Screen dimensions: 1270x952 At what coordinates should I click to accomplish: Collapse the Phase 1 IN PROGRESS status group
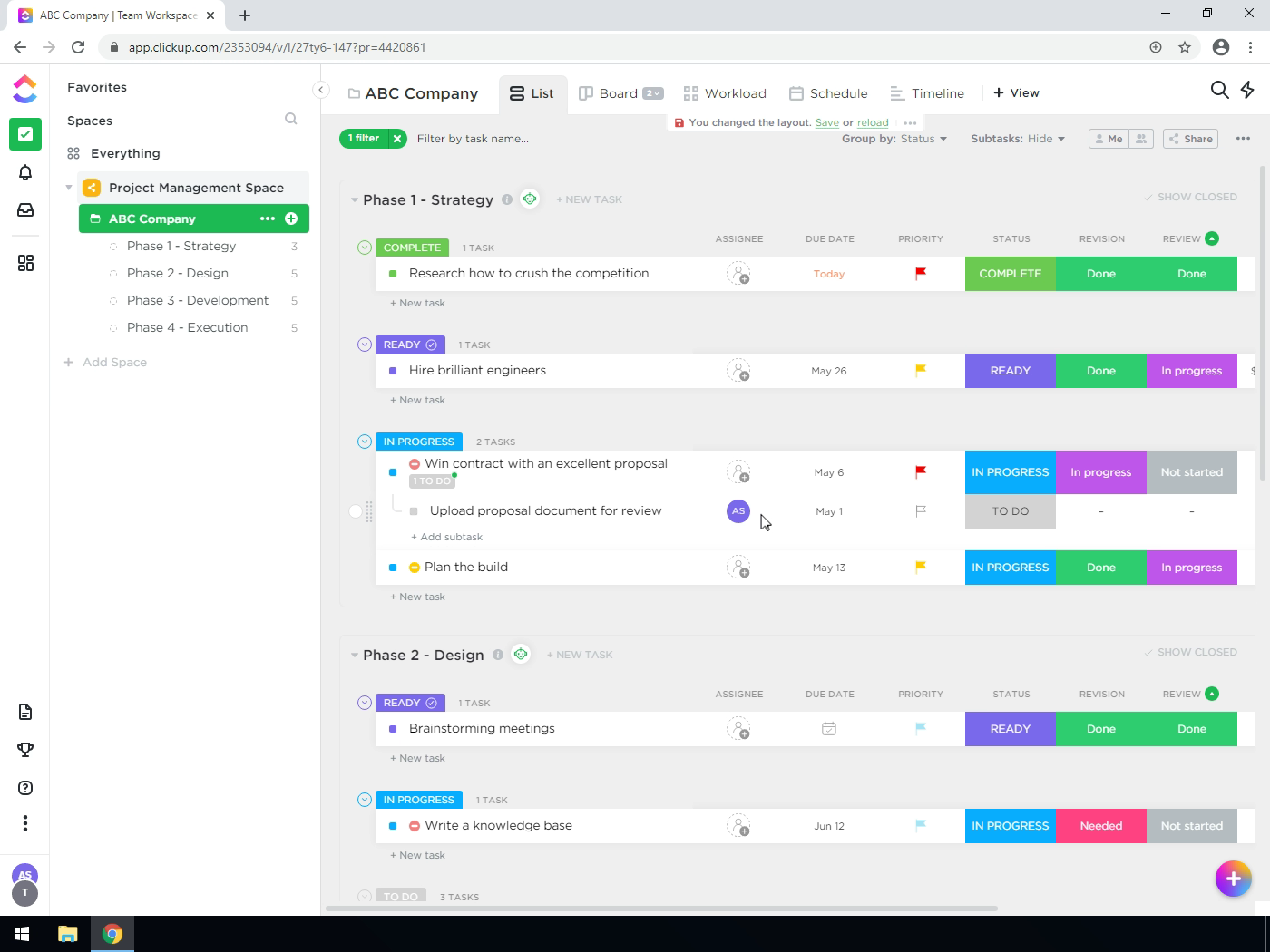click(365, 442)
